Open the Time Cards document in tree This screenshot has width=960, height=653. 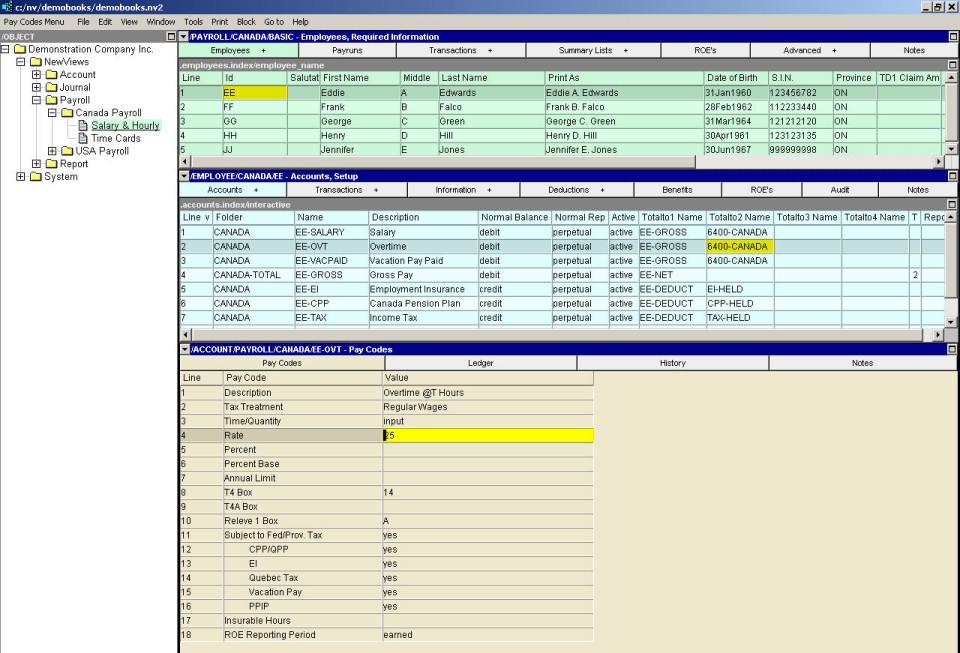(115, 138)
